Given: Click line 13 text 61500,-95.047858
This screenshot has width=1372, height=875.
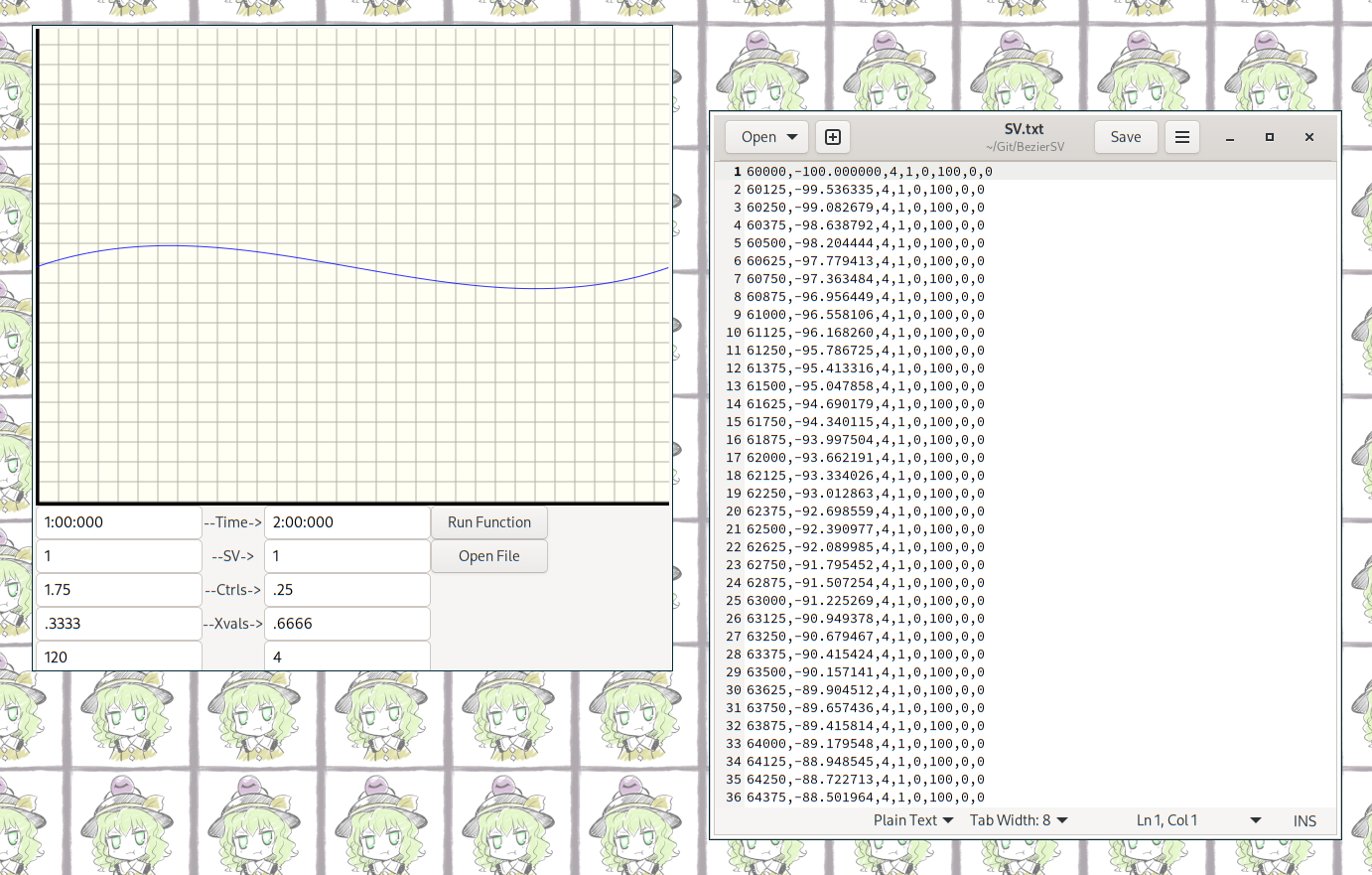Looking at the screenshot, I should point(866,386).
